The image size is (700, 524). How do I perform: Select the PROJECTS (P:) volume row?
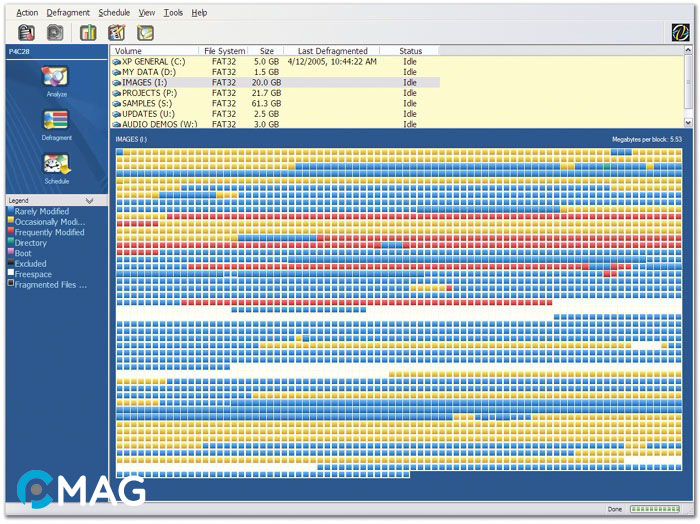pyautogui.click(x=275, y=93)
